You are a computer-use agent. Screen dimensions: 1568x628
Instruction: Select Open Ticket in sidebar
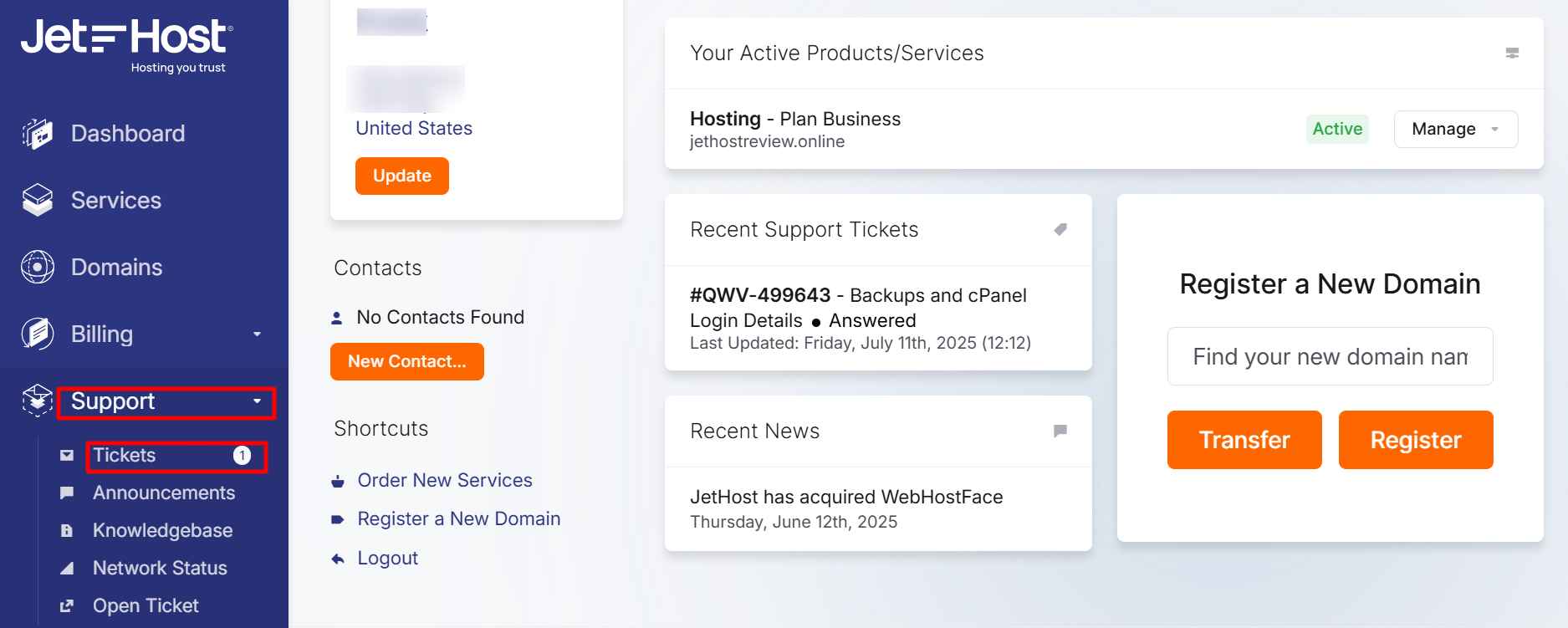146,605
